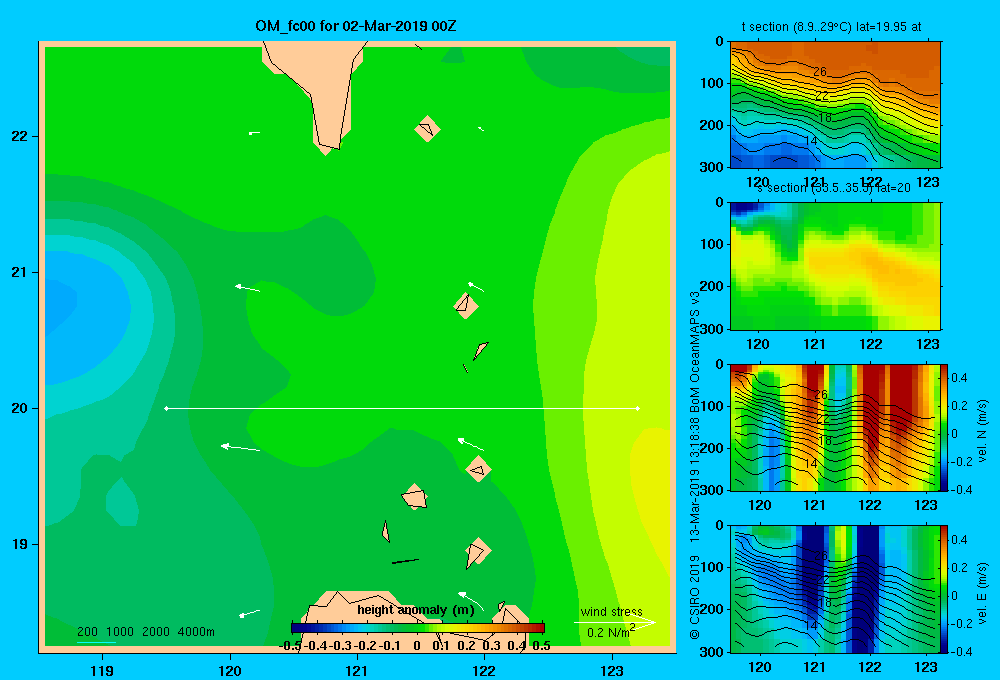
Task: Click the wind stress reference arrow
Action: [x=614, y=622]
